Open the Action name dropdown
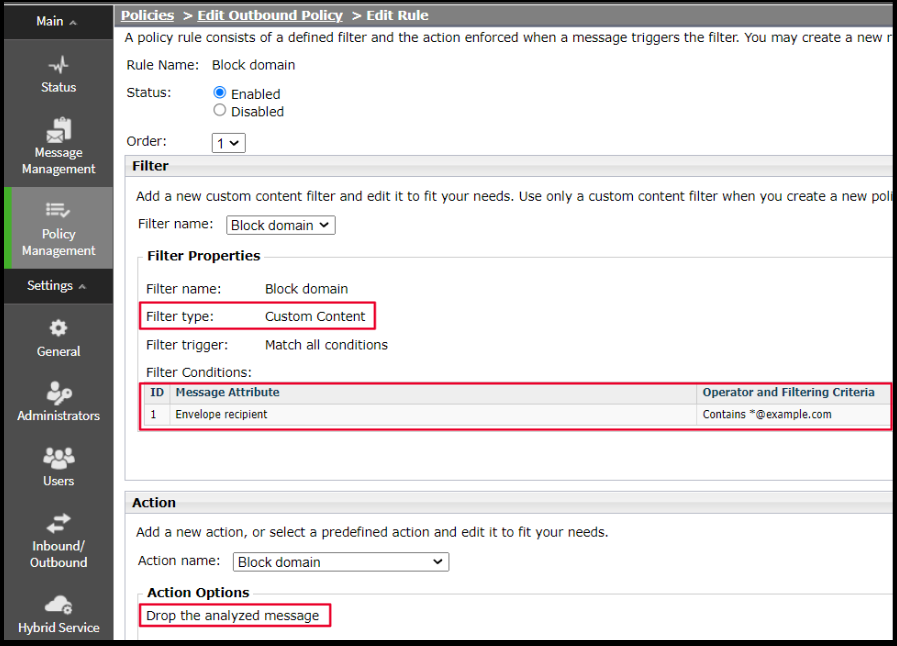The width and height of the screenshot is (897, 646). point(340,561)
